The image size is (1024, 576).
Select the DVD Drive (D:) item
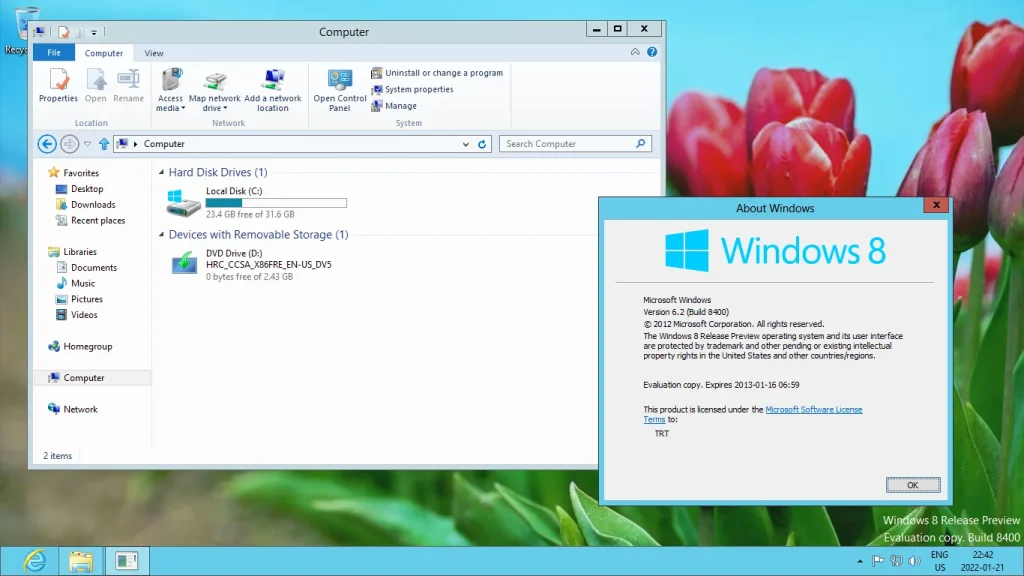(x=251, y=264)
